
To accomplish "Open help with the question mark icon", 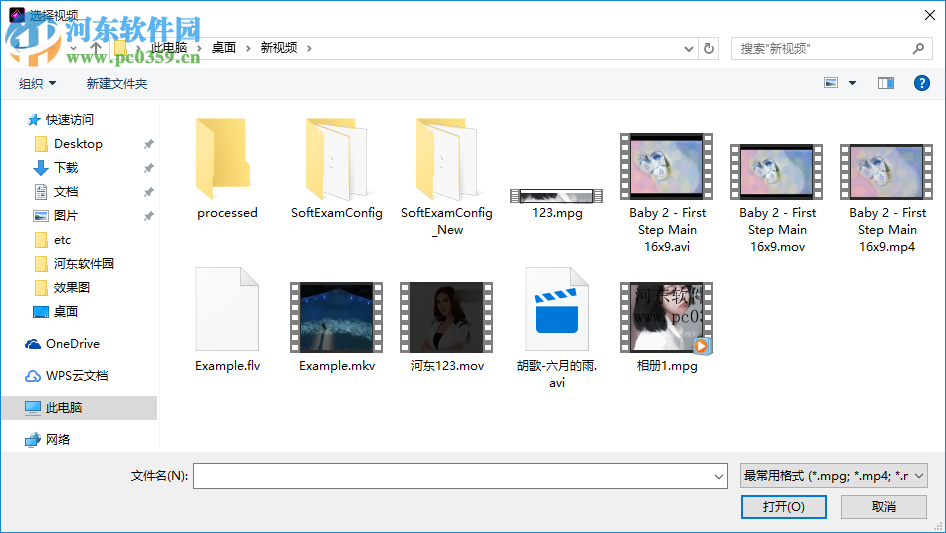I will click(x=921, y=83).
